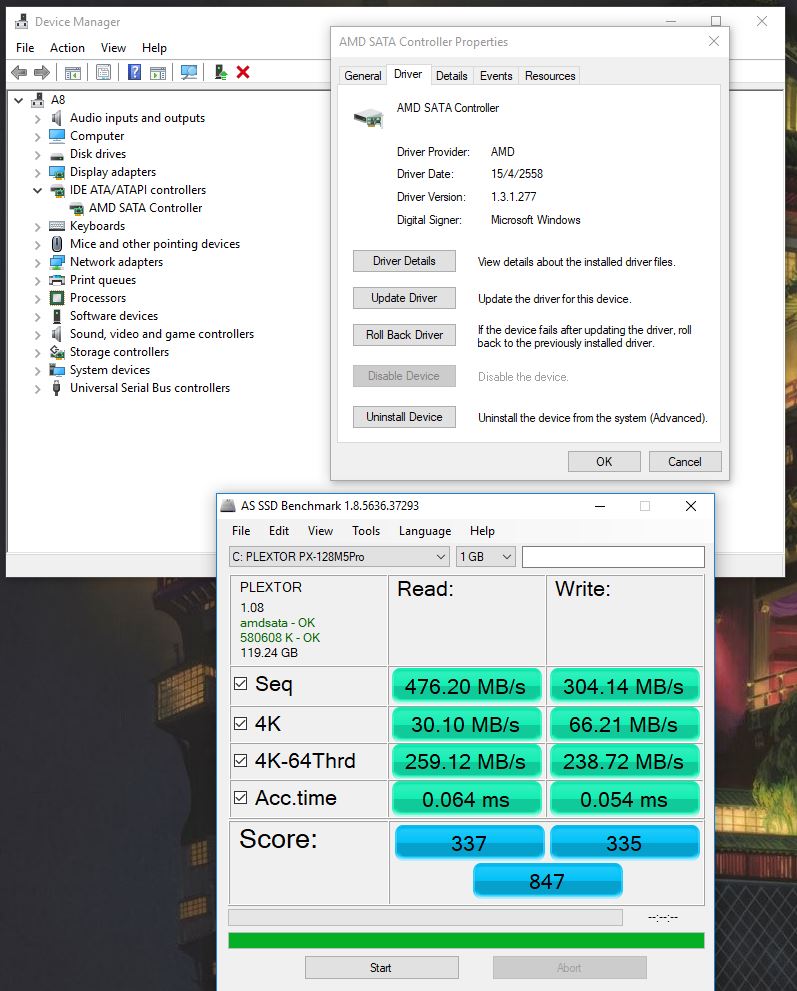Expand the Disk drives node
The image size is (797, 991).
(37, 155)
